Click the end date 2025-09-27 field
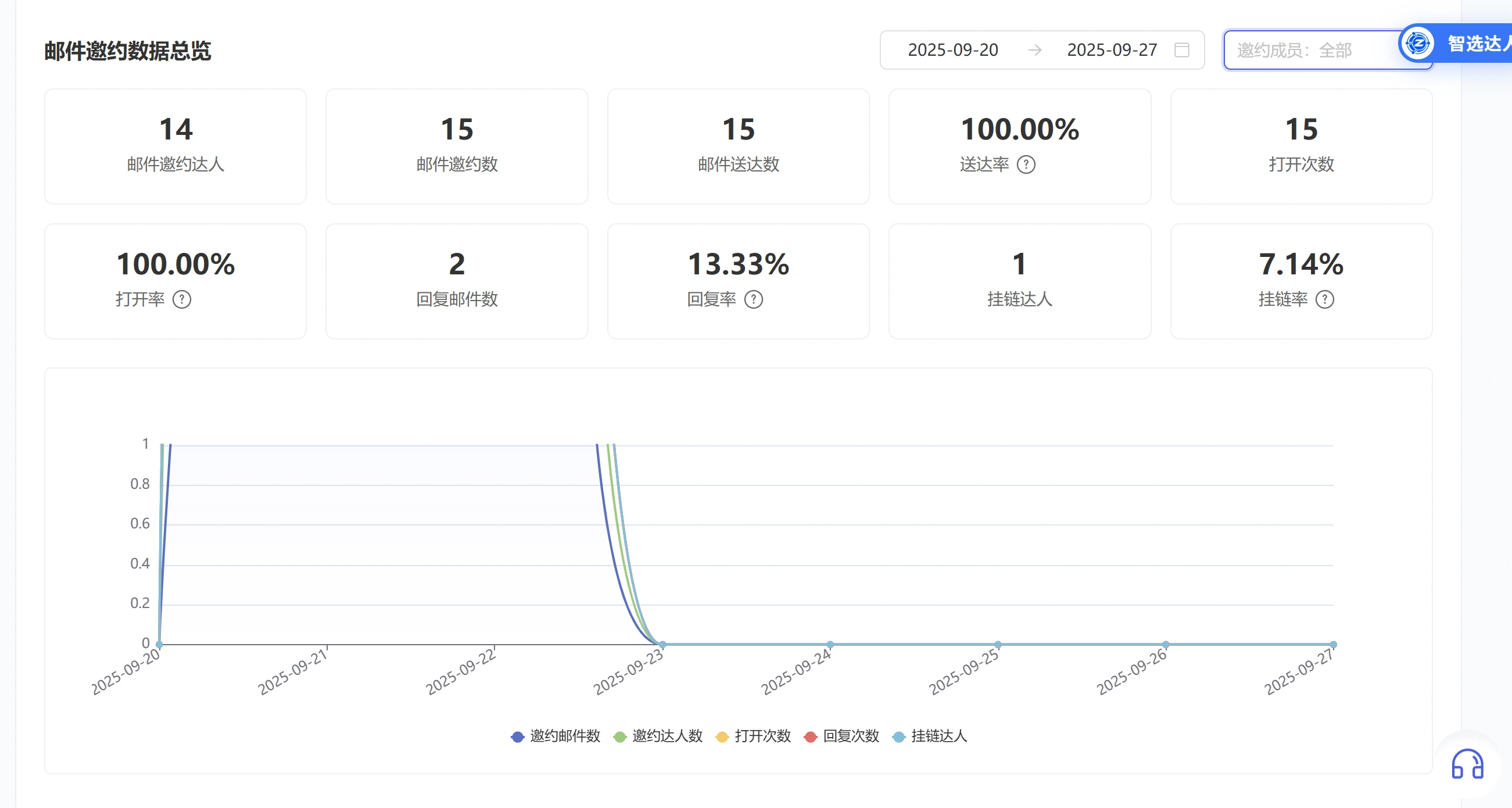 click(x=1112, y=50)
